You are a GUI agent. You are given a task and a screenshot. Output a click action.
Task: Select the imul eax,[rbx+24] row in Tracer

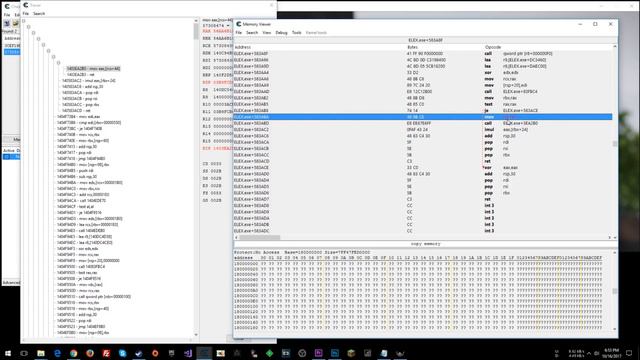(x=88, y=81)
